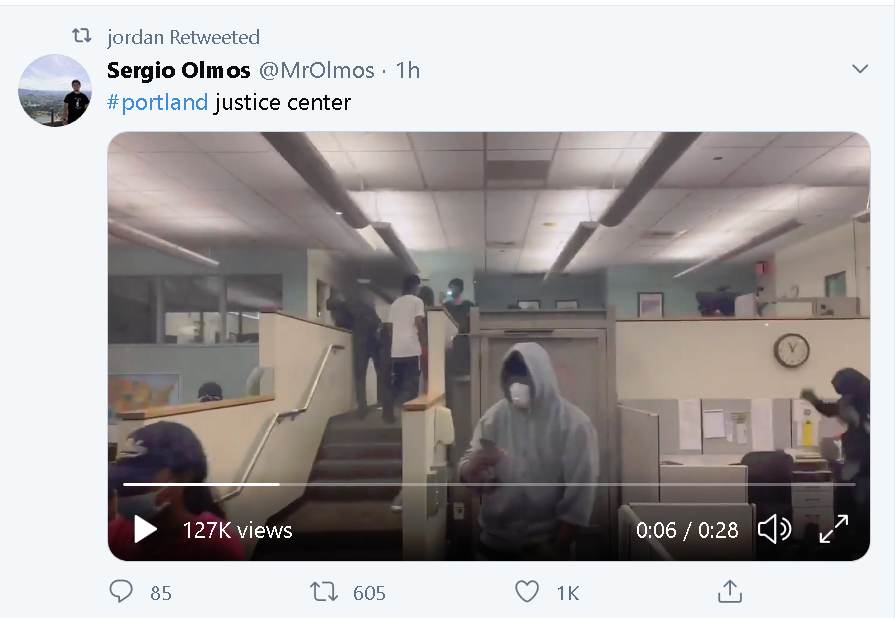Click the 1K likes count
The image size is (895, 618).
[x=568, y=593]
